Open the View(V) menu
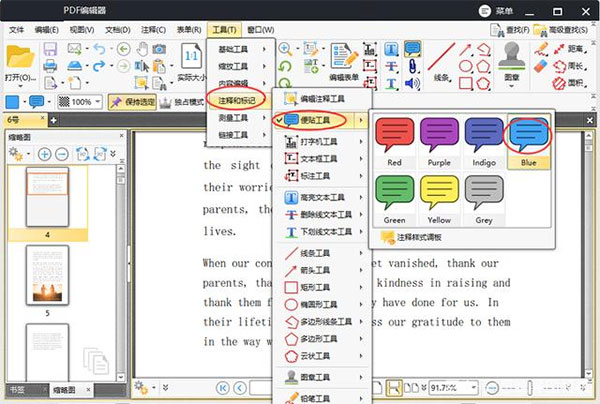This screenshot has width=600, height=404. coord(82,30)
